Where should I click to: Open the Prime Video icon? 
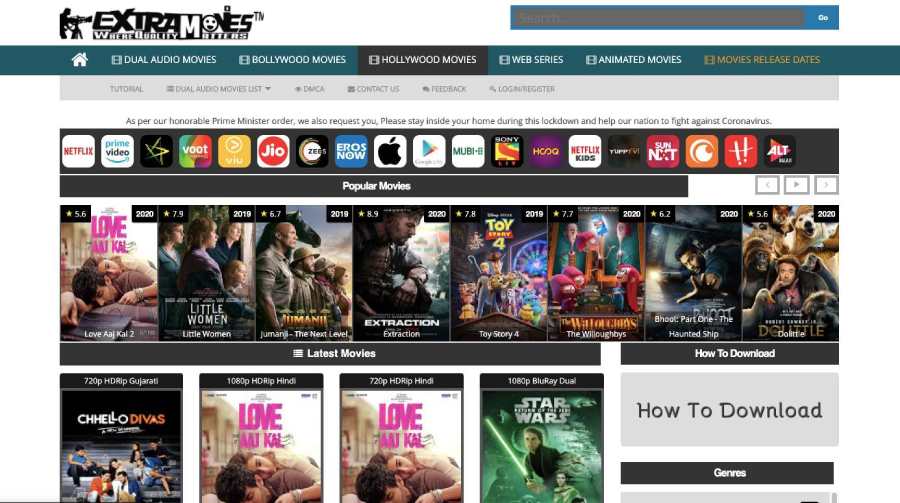click(117, 152)
